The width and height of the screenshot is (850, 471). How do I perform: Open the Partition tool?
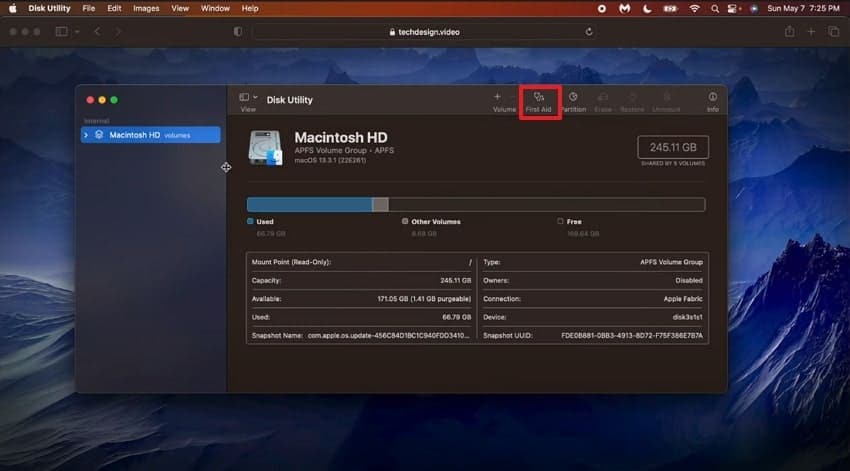click(573, 101)
